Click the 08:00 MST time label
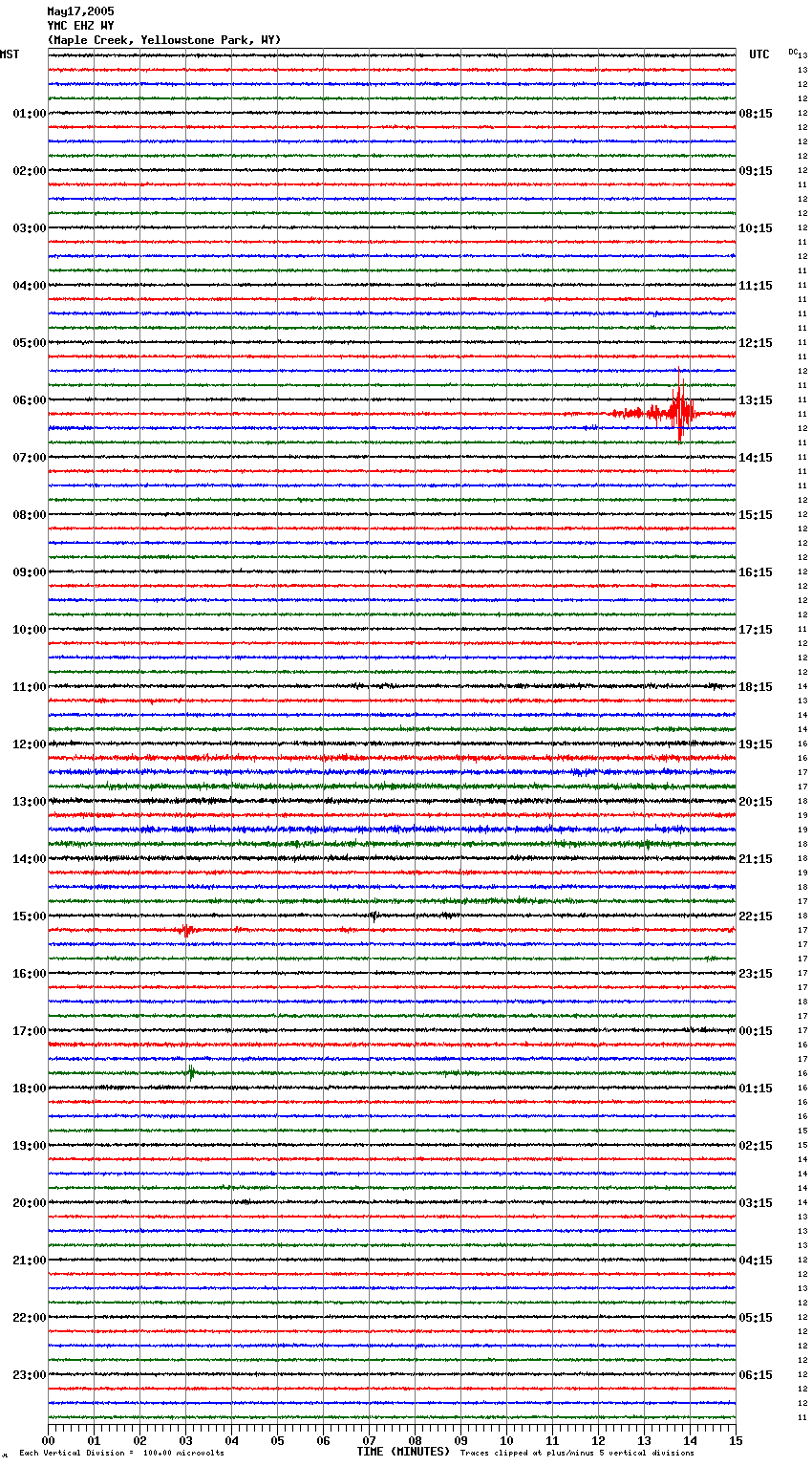The height and width of the screenshot is (1466, 812). click(x=30, y=515)
